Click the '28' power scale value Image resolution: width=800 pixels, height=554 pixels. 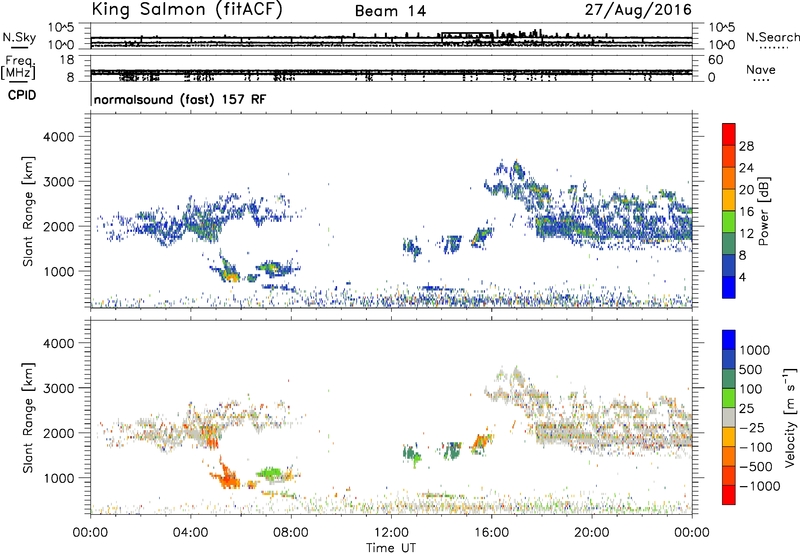point(746,146)
